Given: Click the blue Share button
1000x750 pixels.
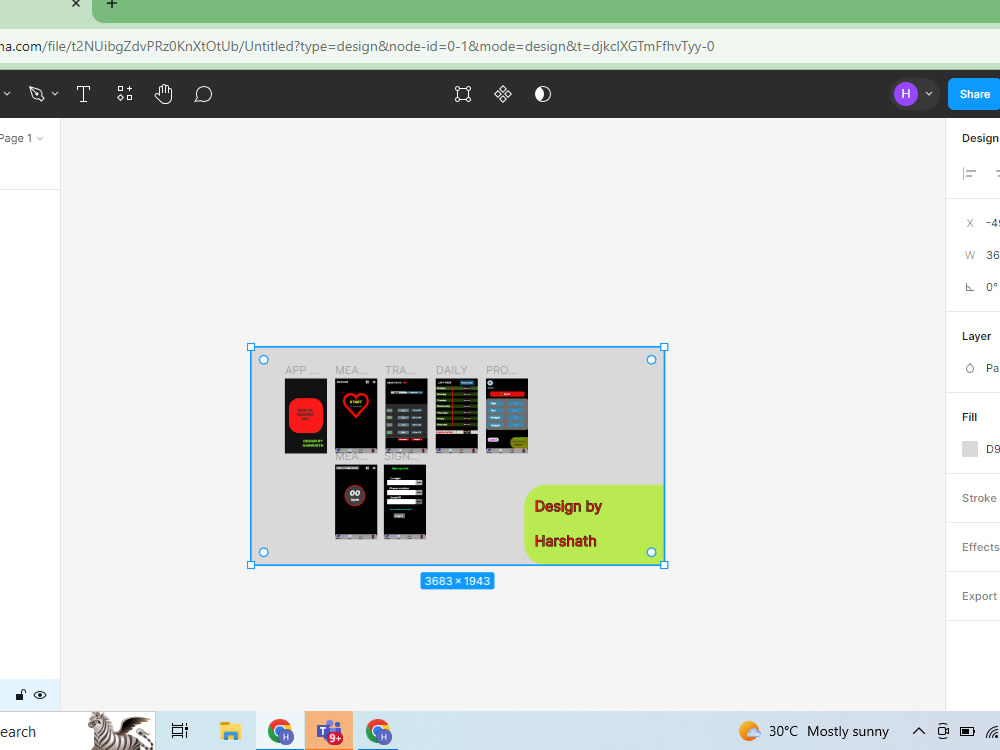Looking at the screenshot, I should point(974,94).
